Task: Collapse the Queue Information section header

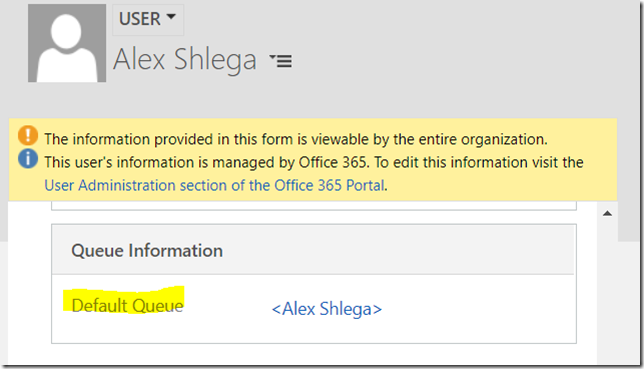Action: [314, 250]
